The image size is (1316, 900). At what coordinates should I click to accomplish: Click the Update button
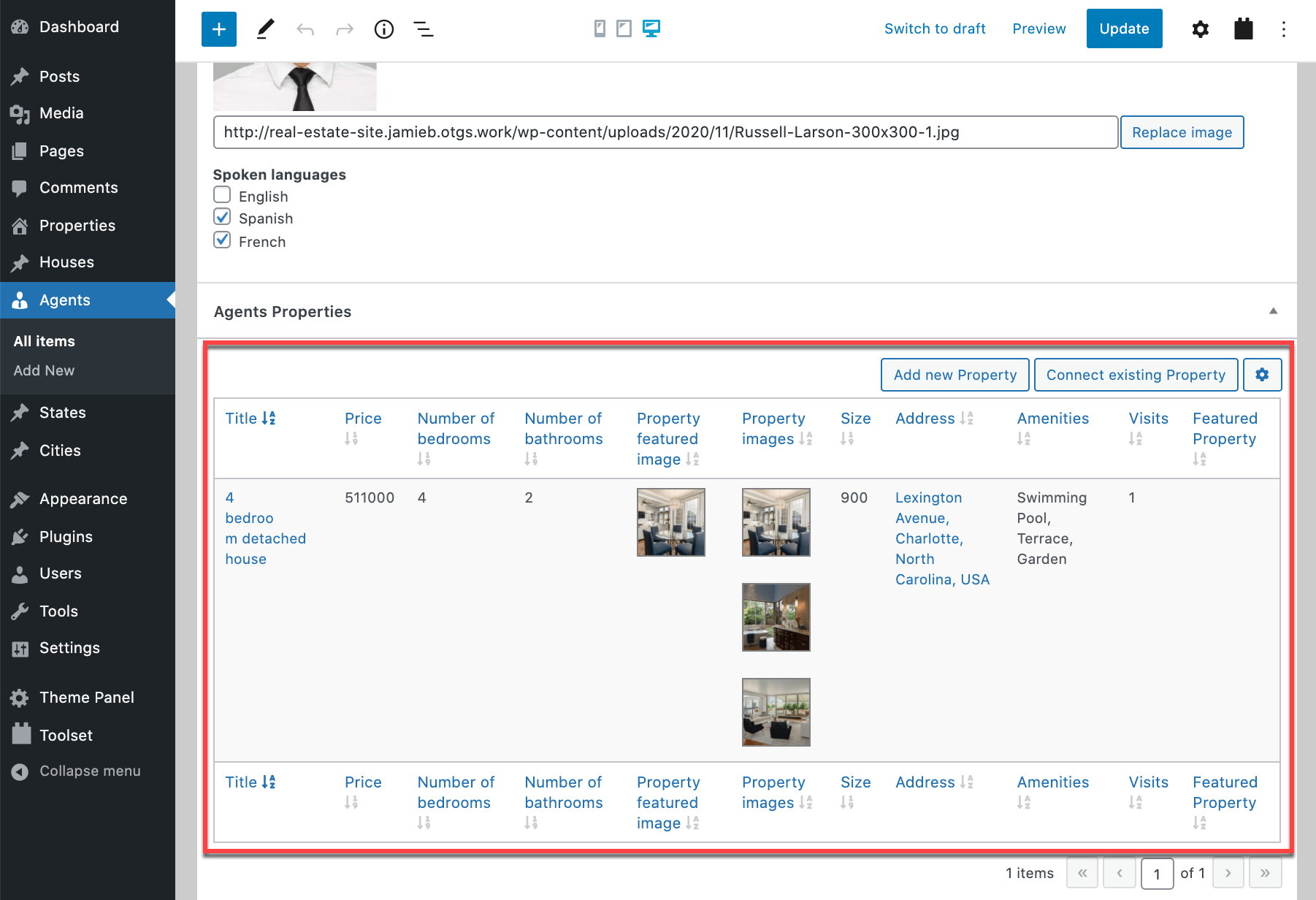[x=1124, y=28]
